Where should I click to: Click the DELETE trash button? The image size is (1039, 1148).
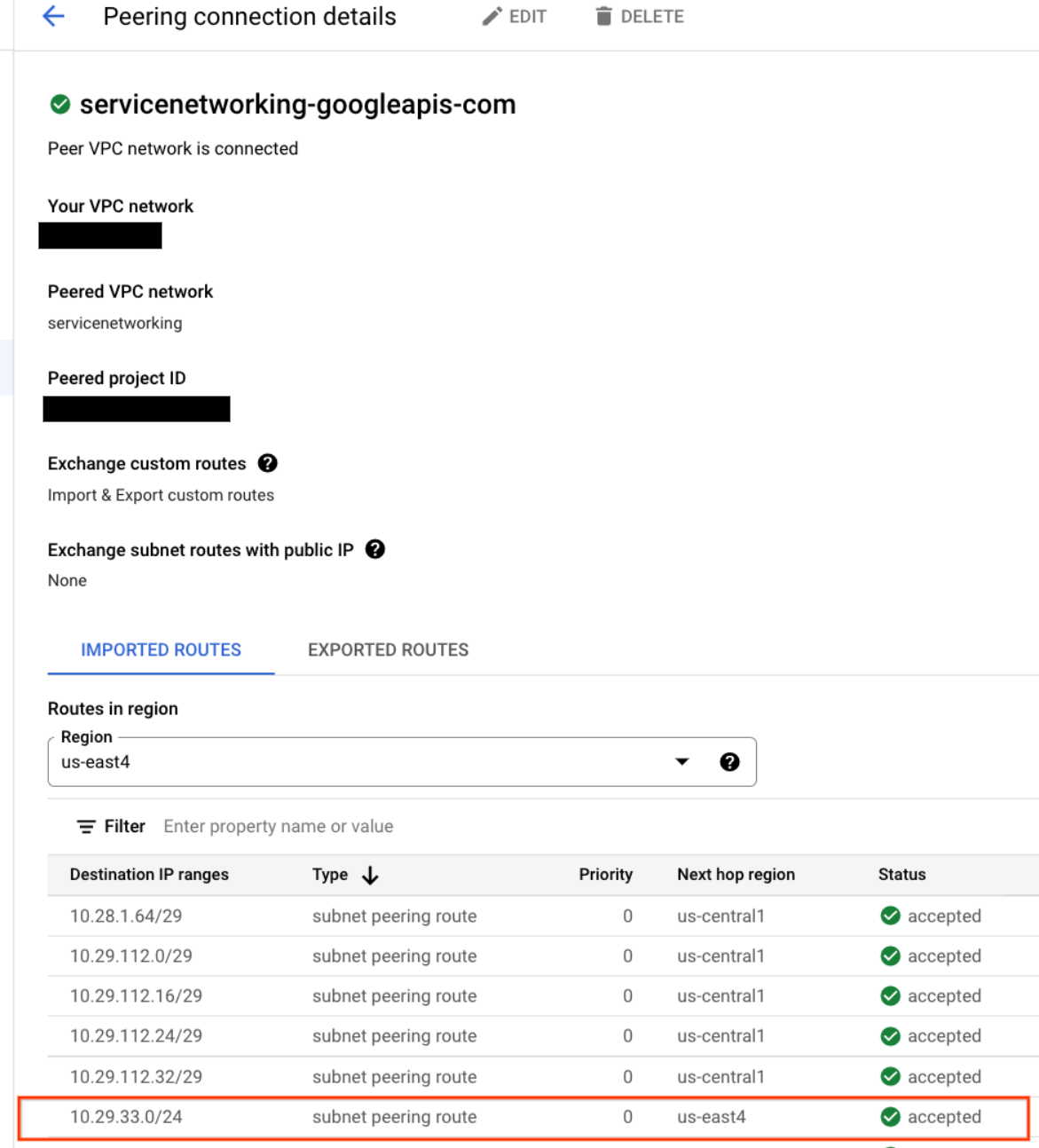click(x=639, y=17)
